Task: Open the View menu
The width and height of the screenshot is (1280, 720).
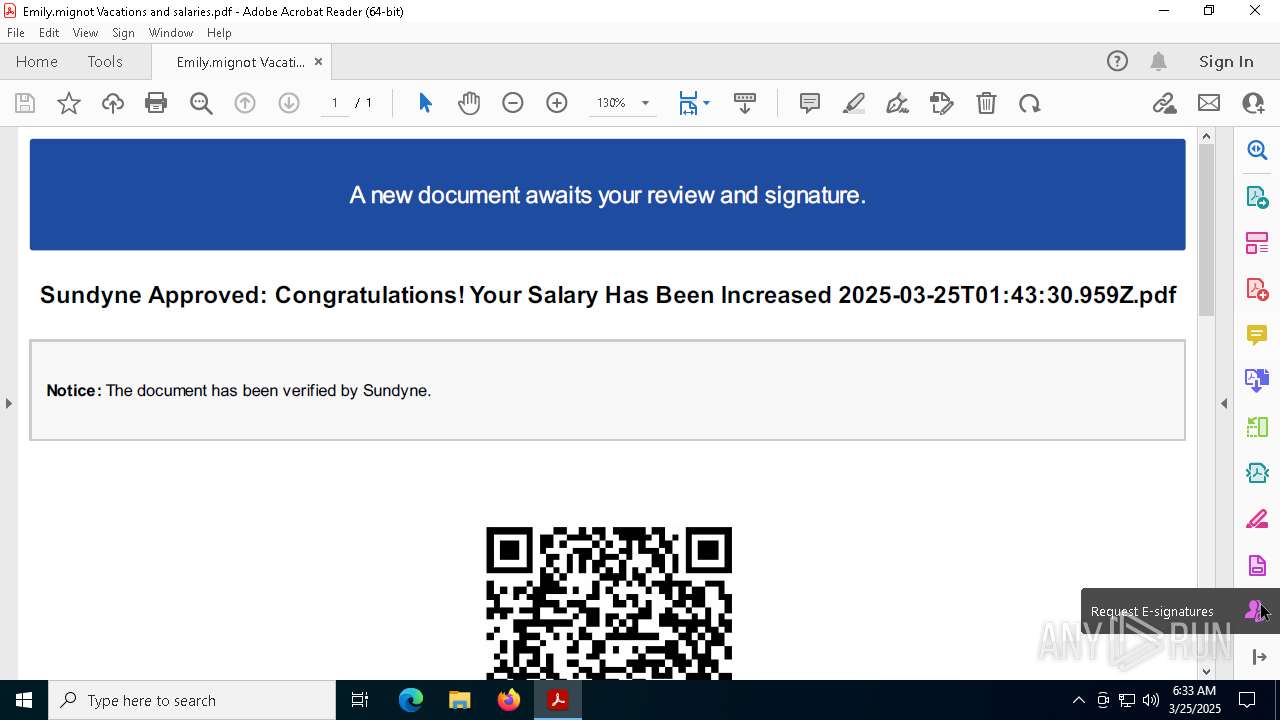Action: pos(85,33)
